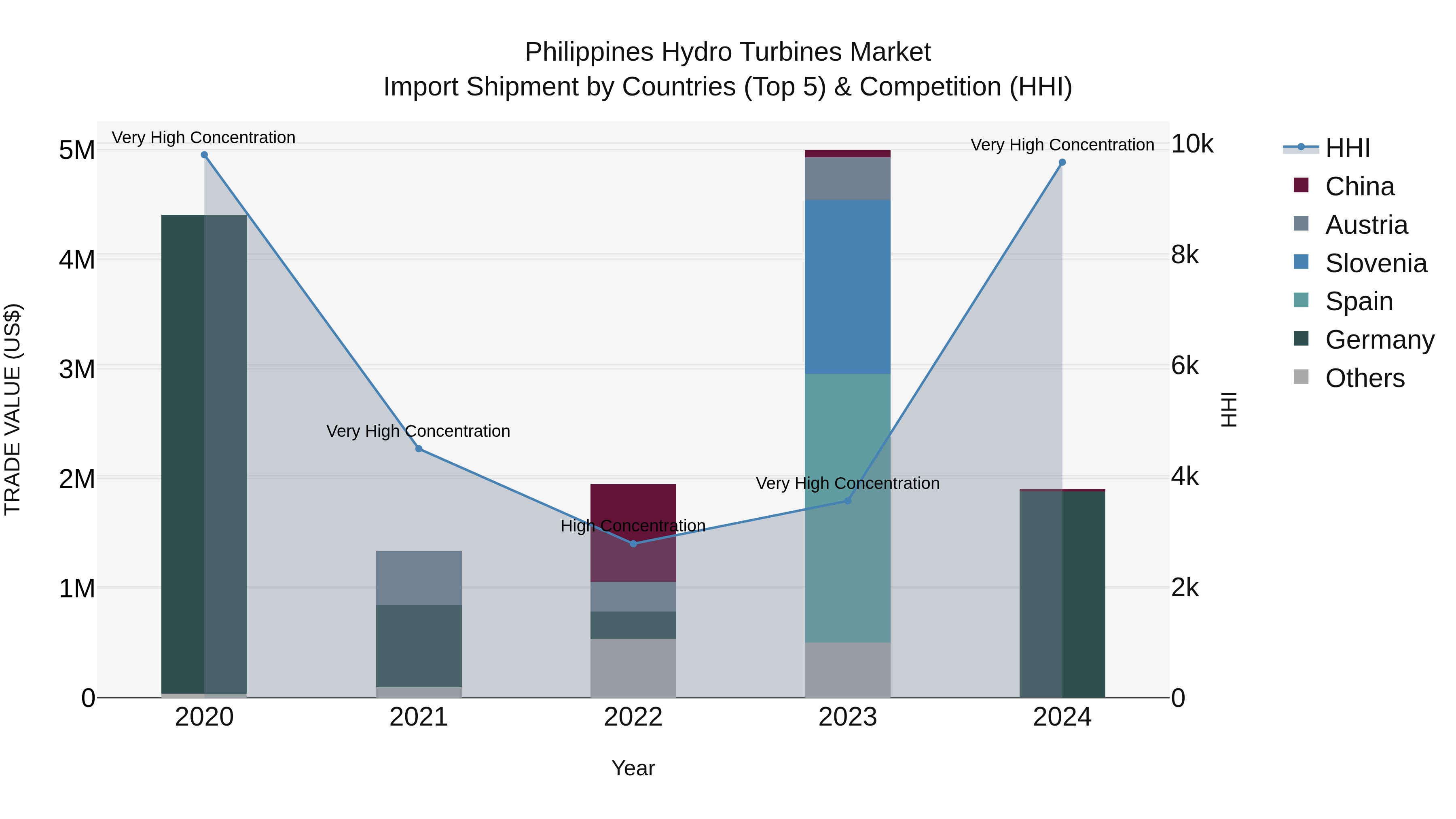Click the Spain teal legend swatch
This screenshot has height=819, width=1456.
[x=1301, y=300]
